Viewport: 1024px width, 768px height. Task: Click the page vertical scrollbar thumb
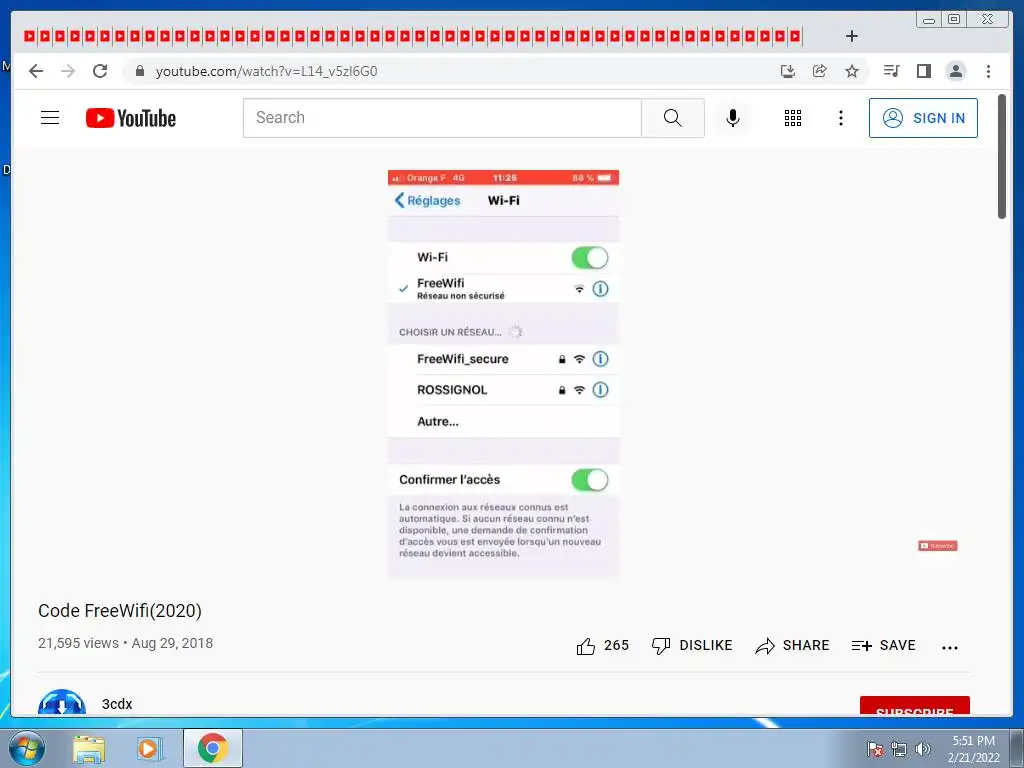1002,157
